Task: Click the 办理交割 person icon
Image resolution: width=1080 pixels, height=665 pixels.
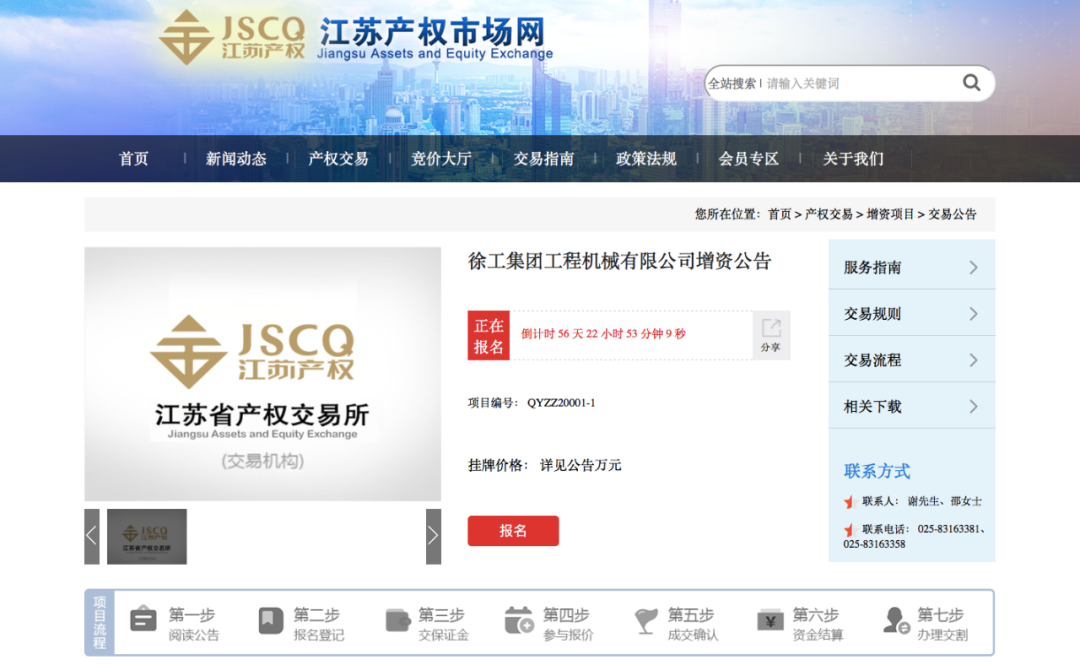Action: [x=896, y=621]
